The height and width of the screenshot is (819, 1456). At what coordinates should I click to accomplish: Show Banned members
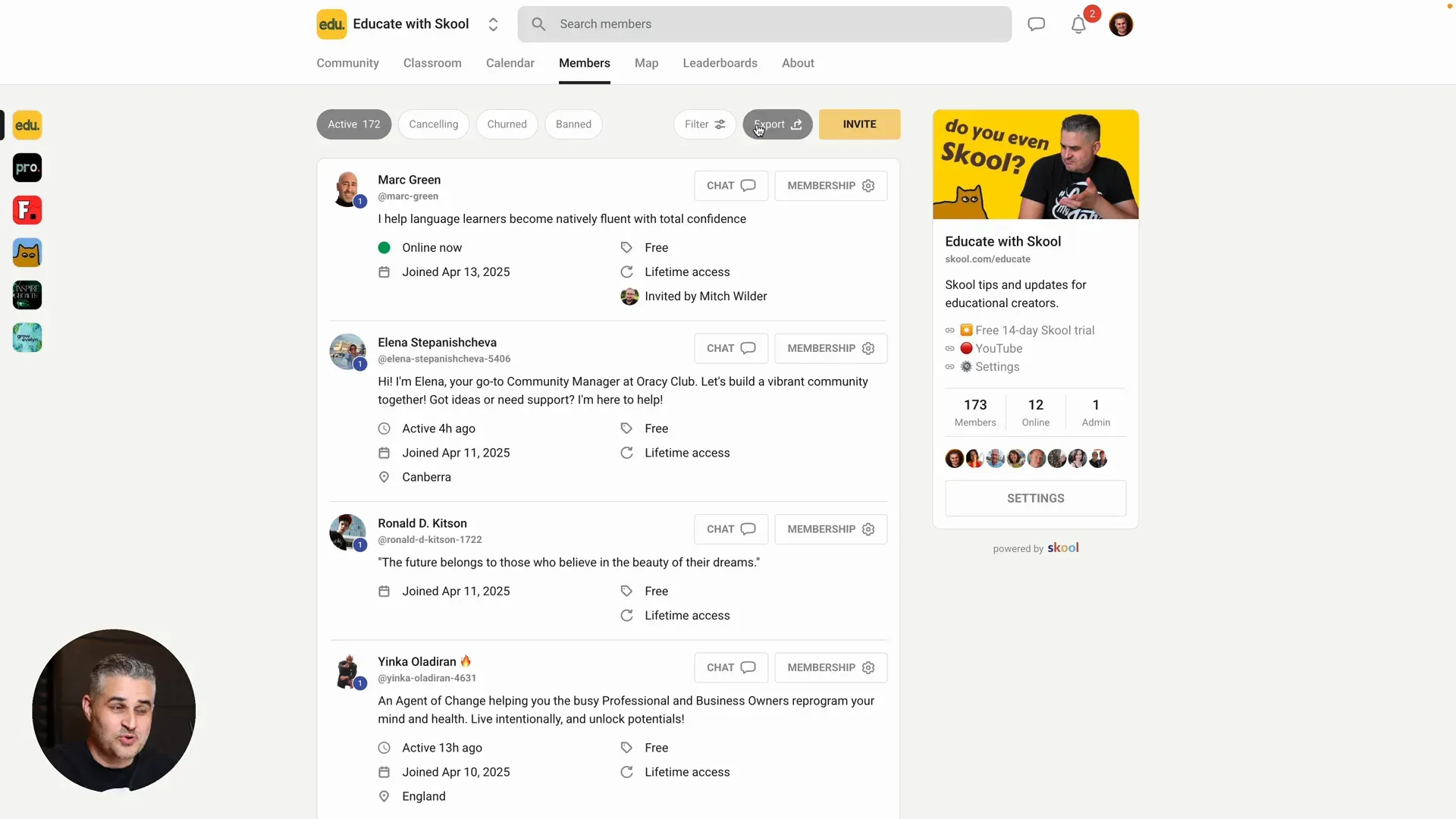click(x=573, y=124)
